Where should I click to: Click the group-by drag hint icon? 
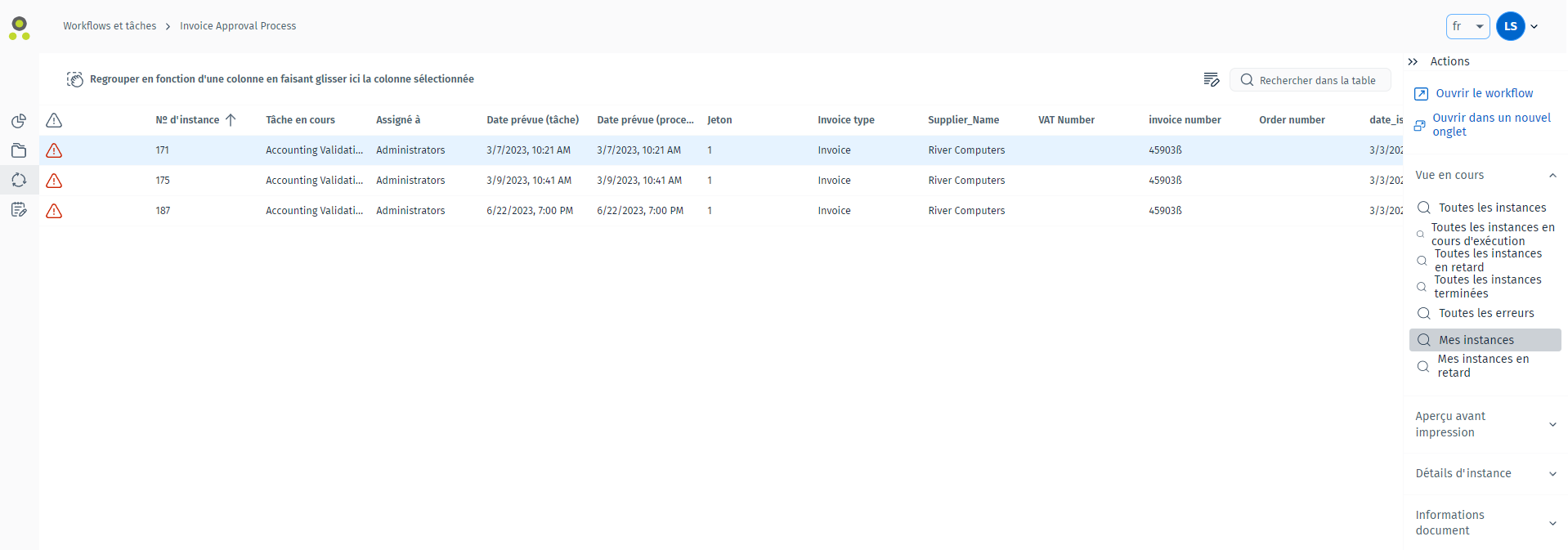(x=75, y=79)
